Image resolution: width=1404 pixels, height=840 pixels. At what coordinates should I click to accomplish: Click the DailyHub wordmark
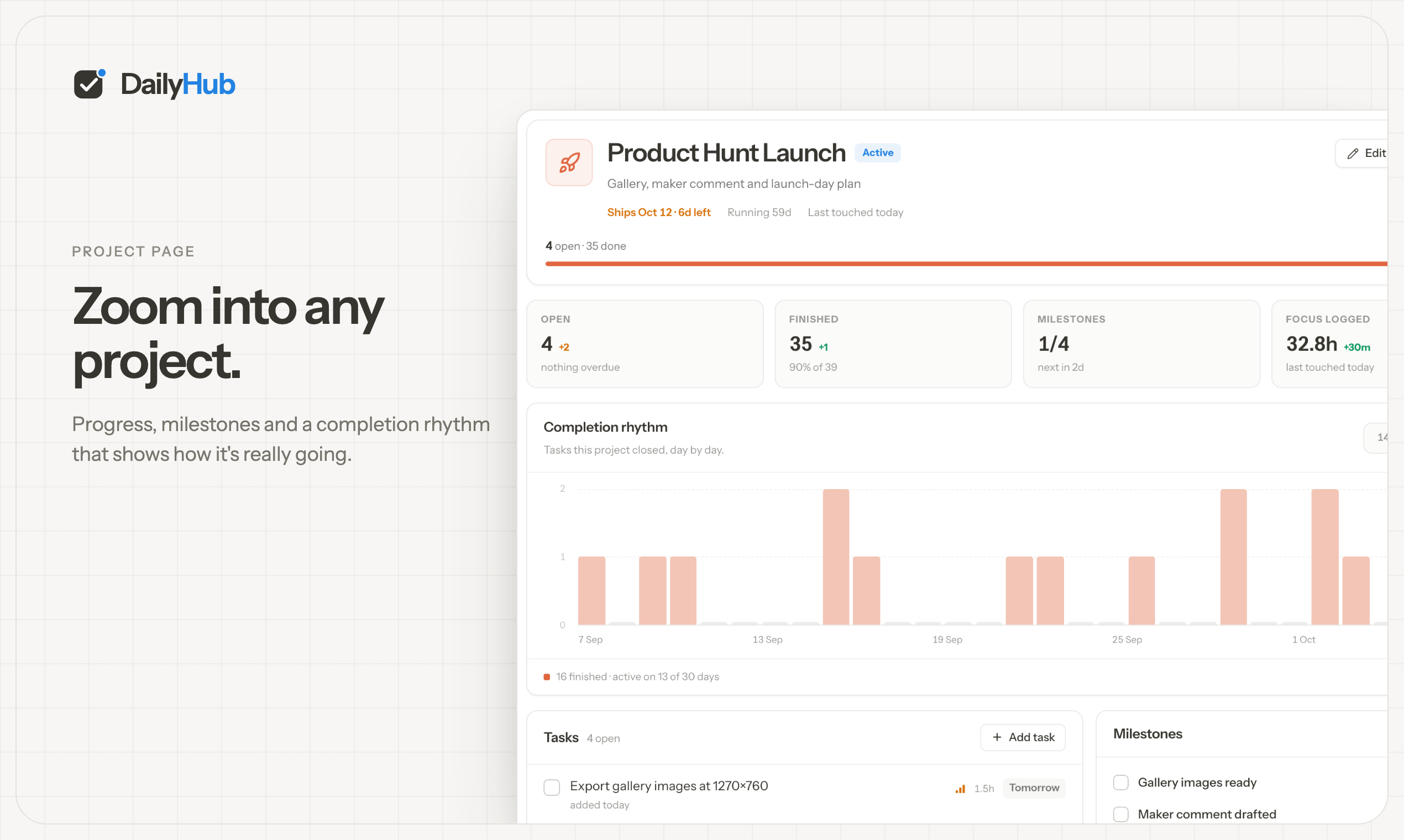[x=178, y=84]
